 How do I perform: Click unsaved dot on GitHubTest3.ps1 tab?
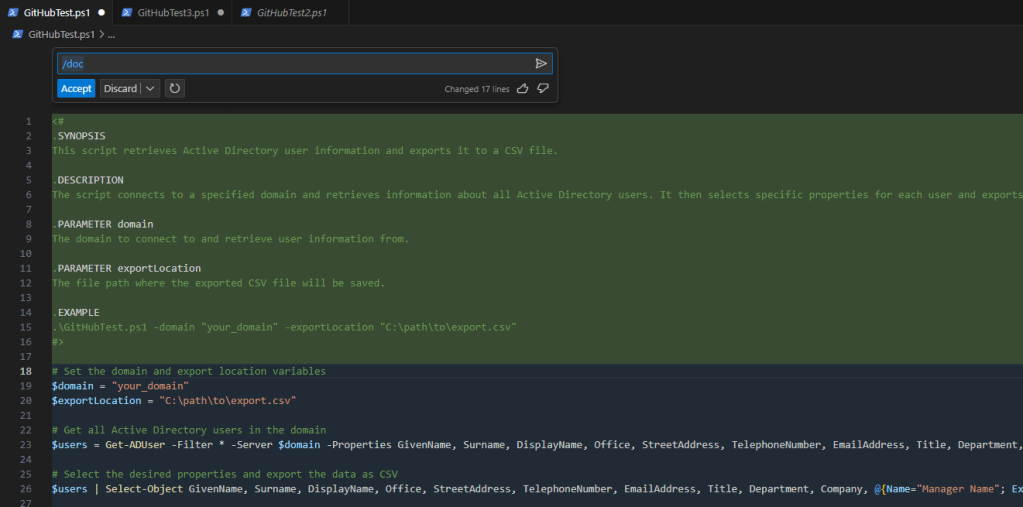pyautogui.click(x=220, y=13)
